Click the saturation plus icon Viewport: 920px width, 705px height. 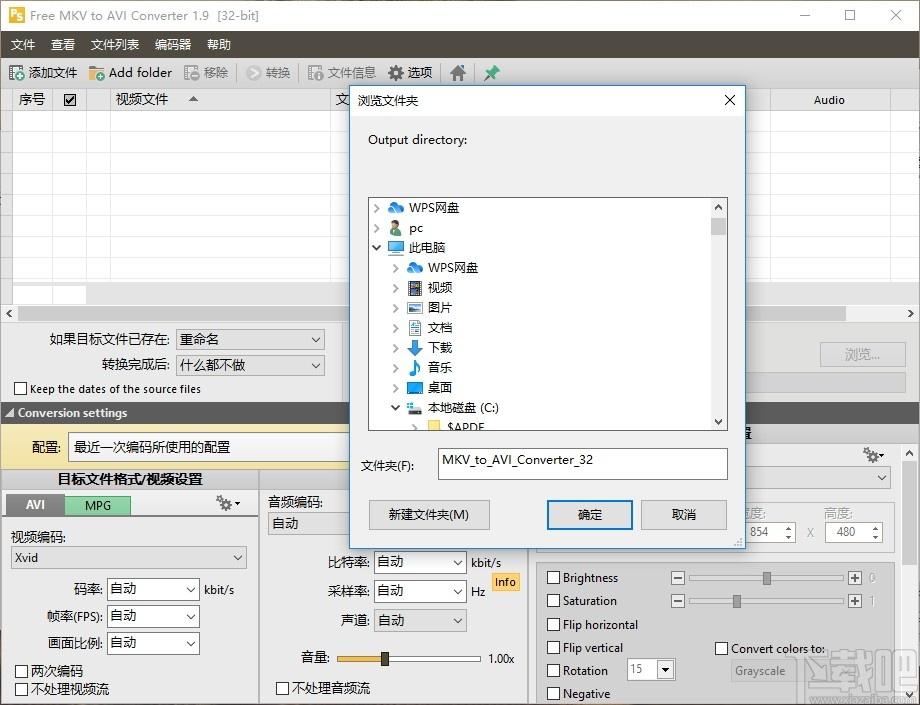[x=855, y=601]
